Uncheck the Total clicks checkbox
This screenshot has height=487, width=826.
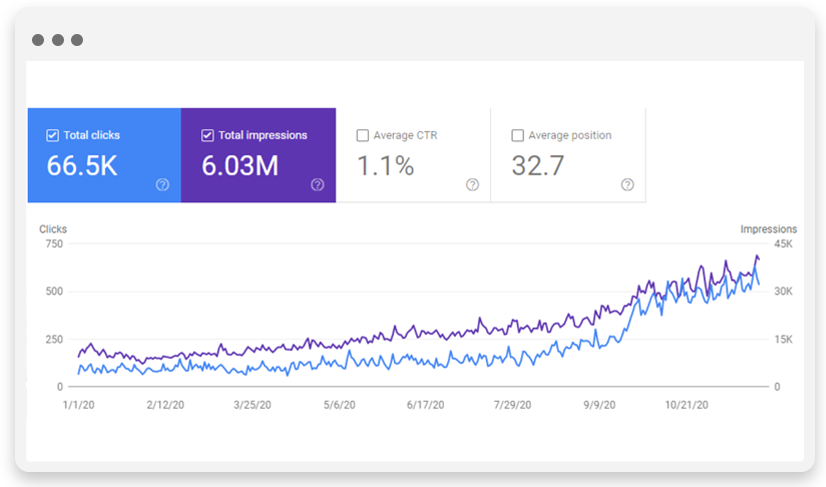pyautogui.click(x=53, y=136)
